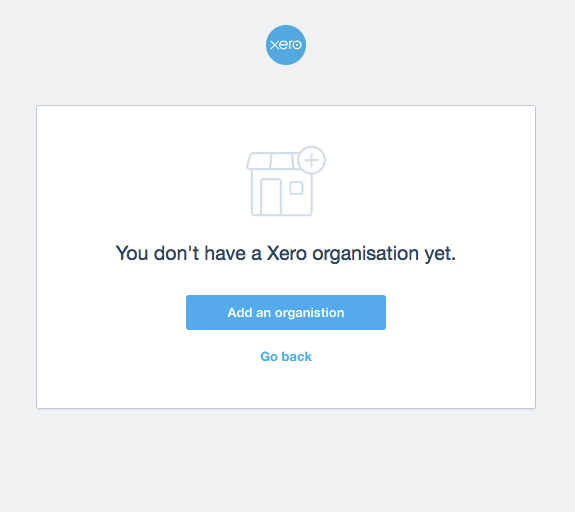Click the word "Xero" in the heading
The height and width of the screenshot is (512, 575).
pyautogui.click(x=286, y=253)
